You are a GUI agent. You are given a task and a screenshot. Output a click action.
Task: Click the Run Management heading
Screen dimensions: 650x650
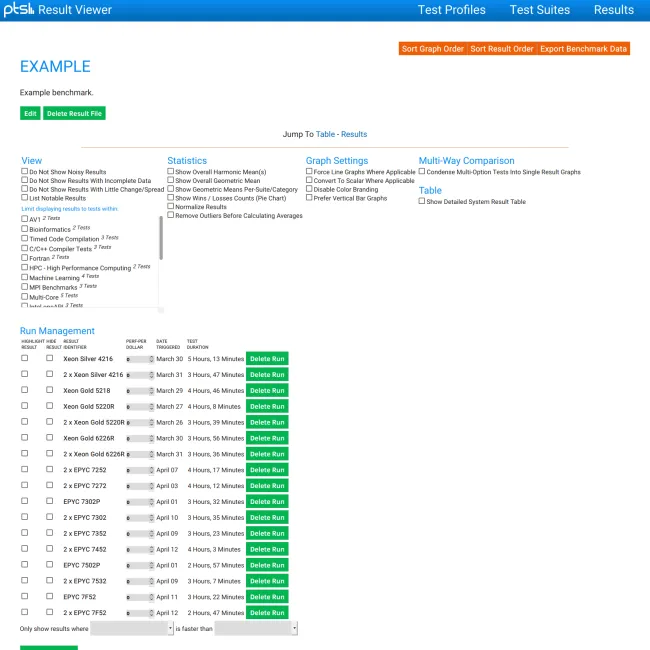(57, 331)
